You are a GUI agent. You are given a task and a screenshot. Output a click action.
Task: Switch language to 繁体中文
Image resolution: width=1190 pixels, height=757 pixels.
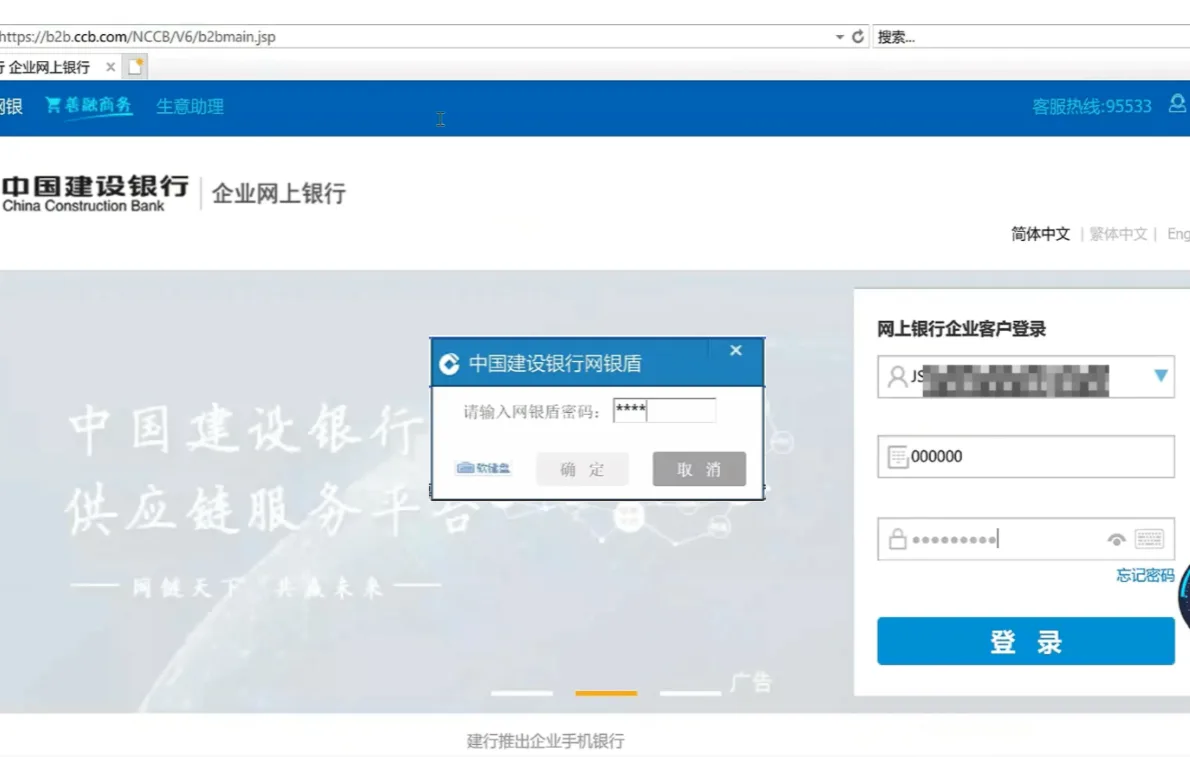pyautogui.click(x=1118, y=234)
